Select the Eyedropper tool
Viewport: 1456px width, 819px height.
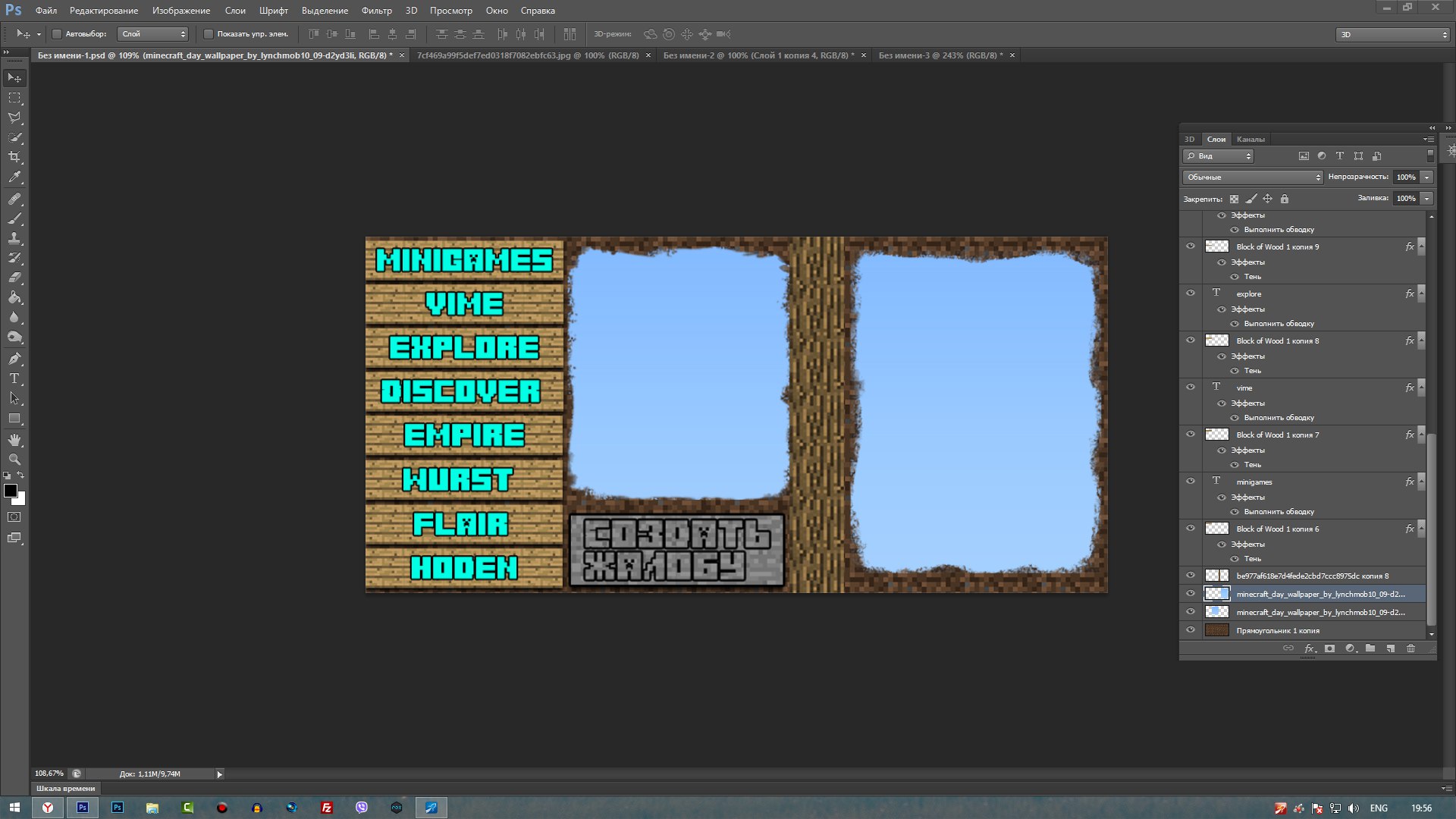point(14,177)
